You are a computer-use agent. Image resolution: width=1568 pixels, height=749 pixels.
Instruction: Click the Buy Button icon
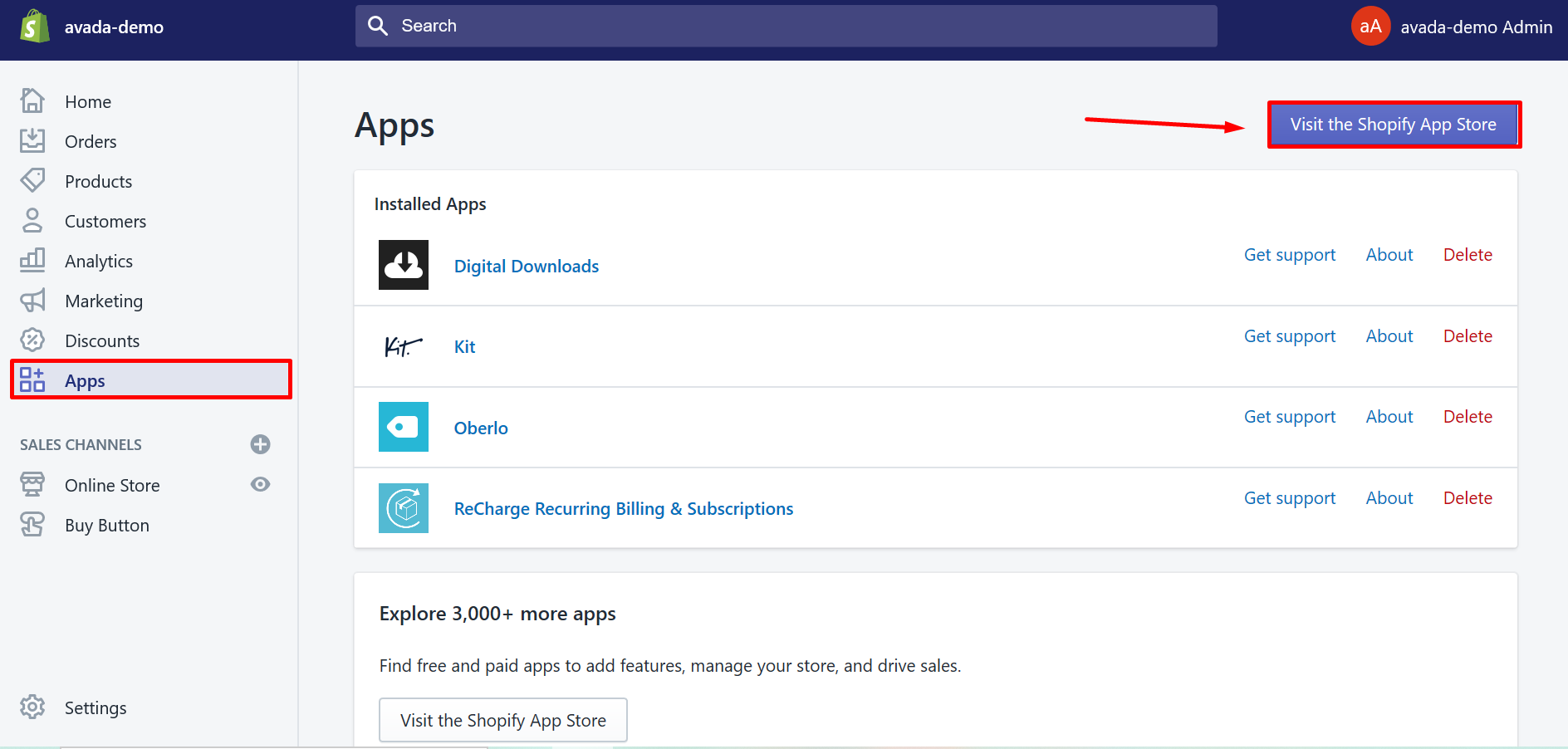[32, 524]
